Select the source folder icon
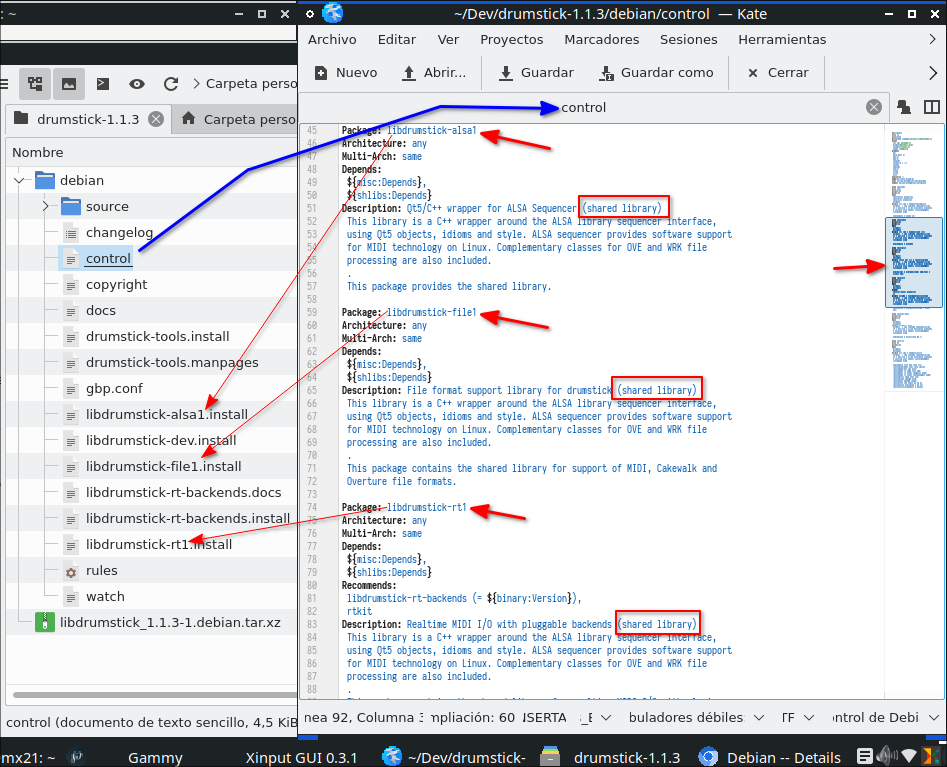This screenshot has height=767, width=947. click(x=71, y=207)
